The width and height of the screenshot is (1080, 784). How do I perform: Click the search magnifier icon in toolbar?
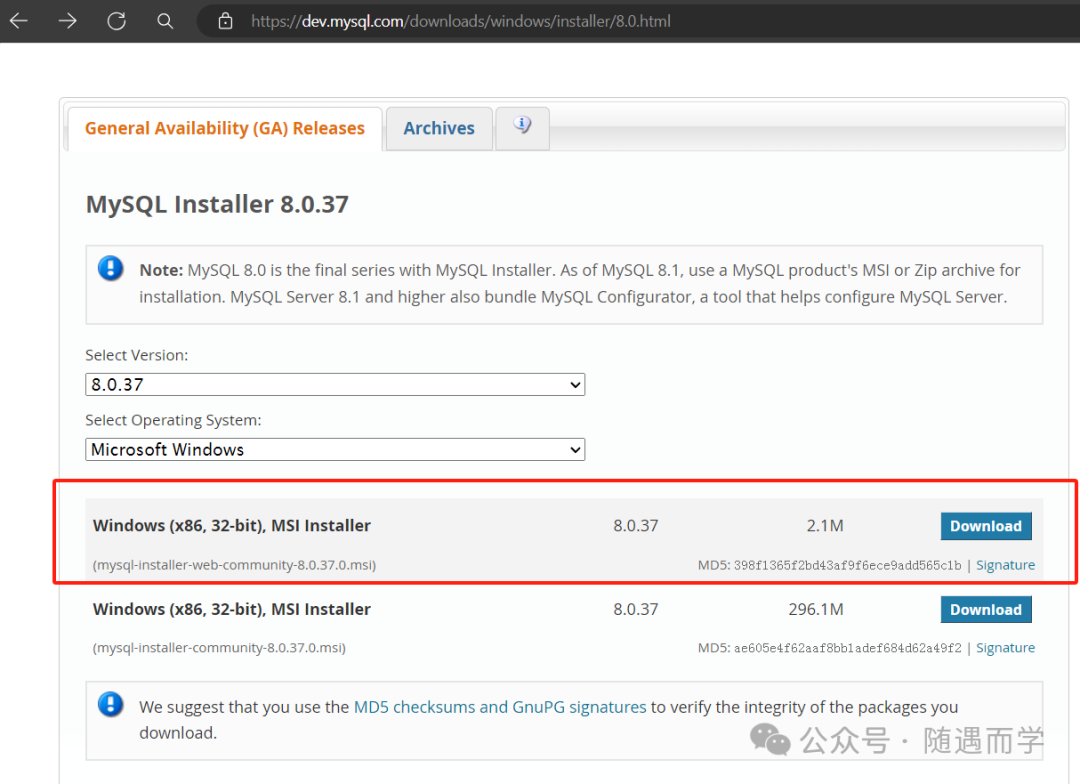(165, 21)
